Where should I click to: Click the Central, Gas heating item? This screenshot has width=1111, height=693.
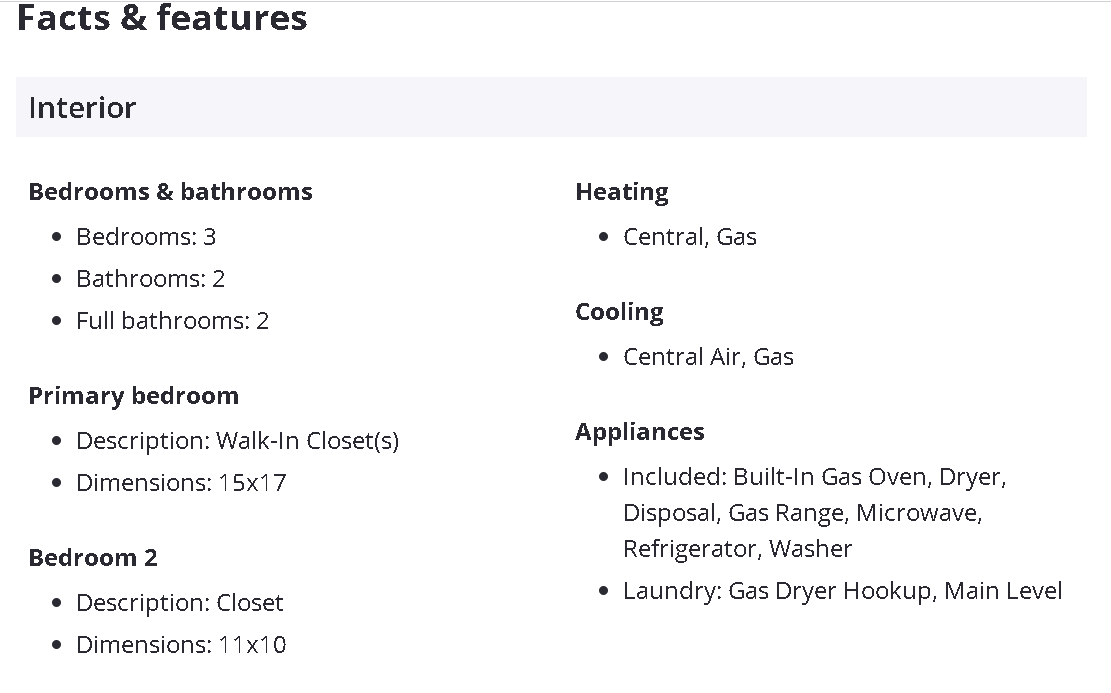tap(689, 237)
